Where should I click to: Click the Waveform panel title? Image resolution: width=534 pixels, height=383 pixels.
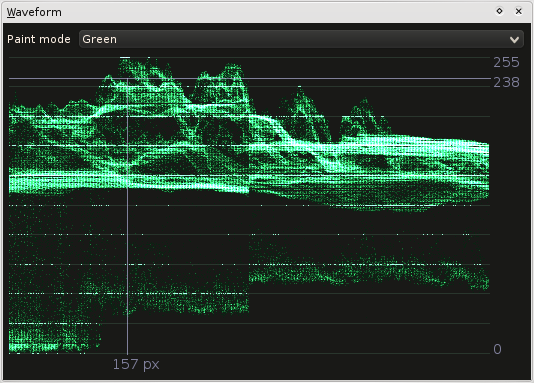[x=34, y=12]
